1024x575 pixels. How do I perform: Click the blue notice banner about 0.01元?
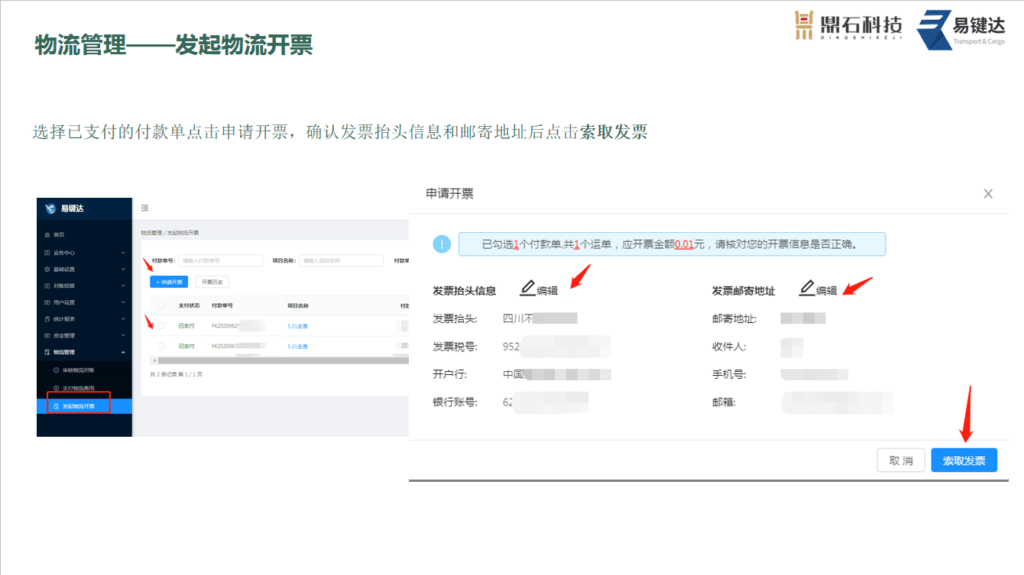pos(672,244)
